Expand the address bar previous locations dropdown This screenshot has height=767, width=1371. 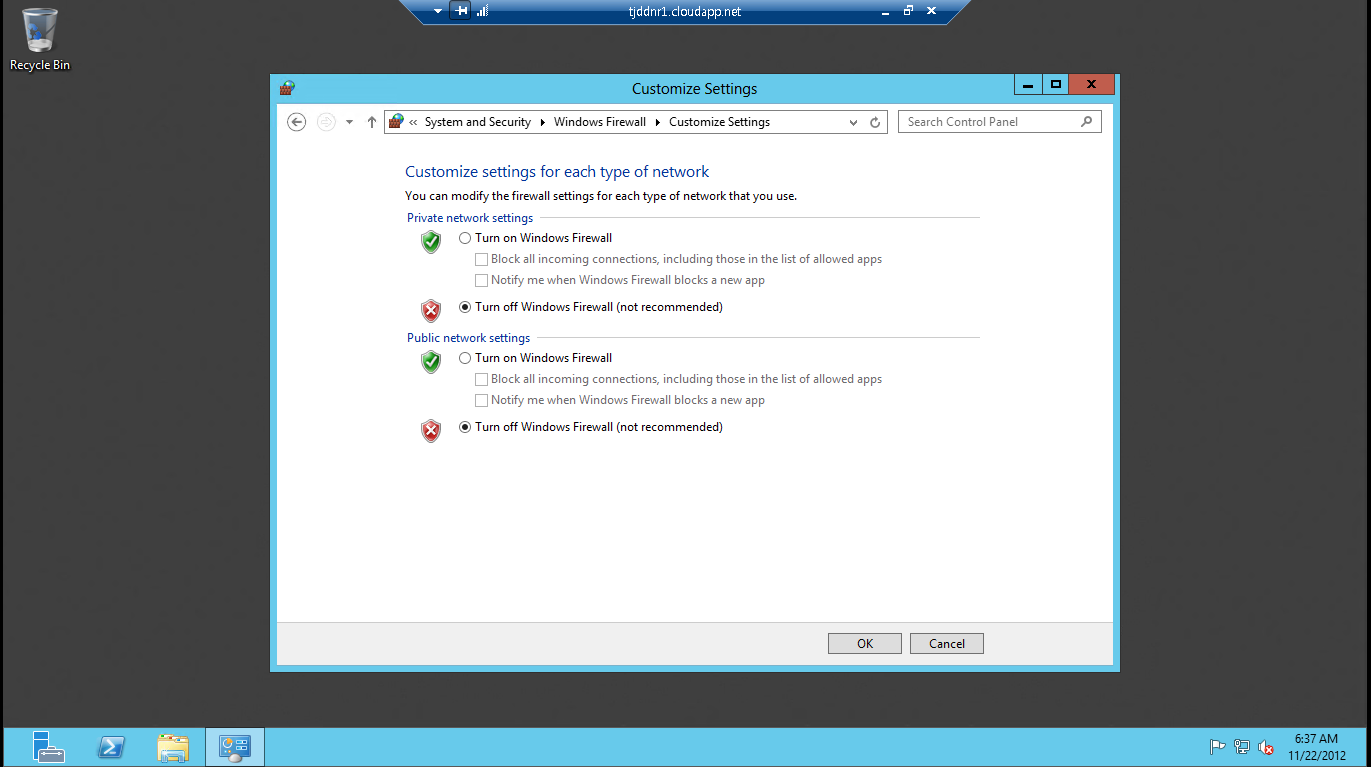pos(853,122)
